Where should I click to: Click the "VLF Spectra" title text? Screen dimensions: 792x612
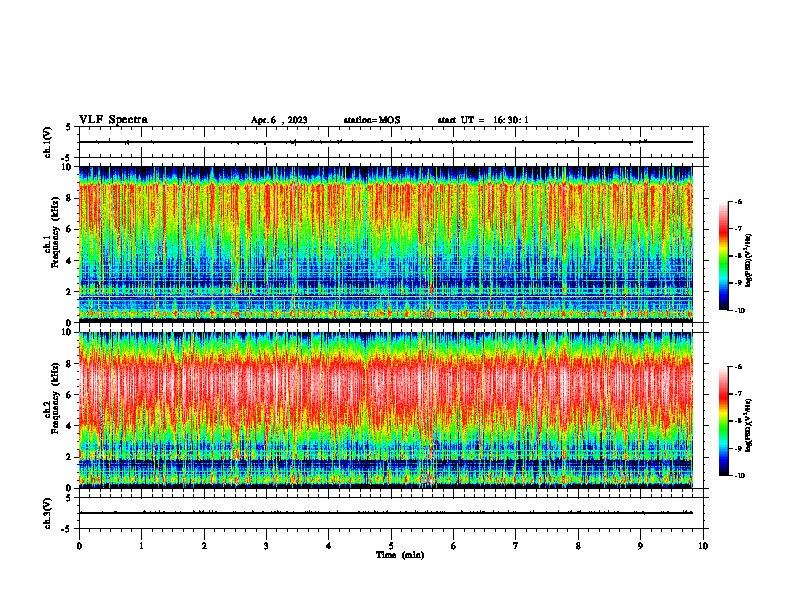click(113, 120)
